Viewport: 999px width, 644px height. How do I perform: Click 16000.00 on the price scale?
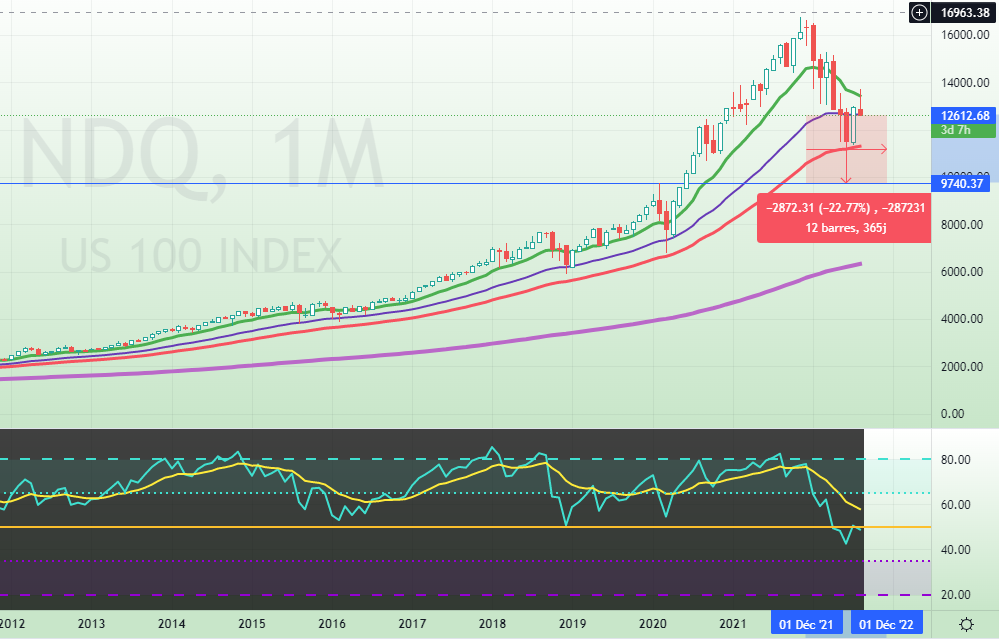tap(965, 35)
